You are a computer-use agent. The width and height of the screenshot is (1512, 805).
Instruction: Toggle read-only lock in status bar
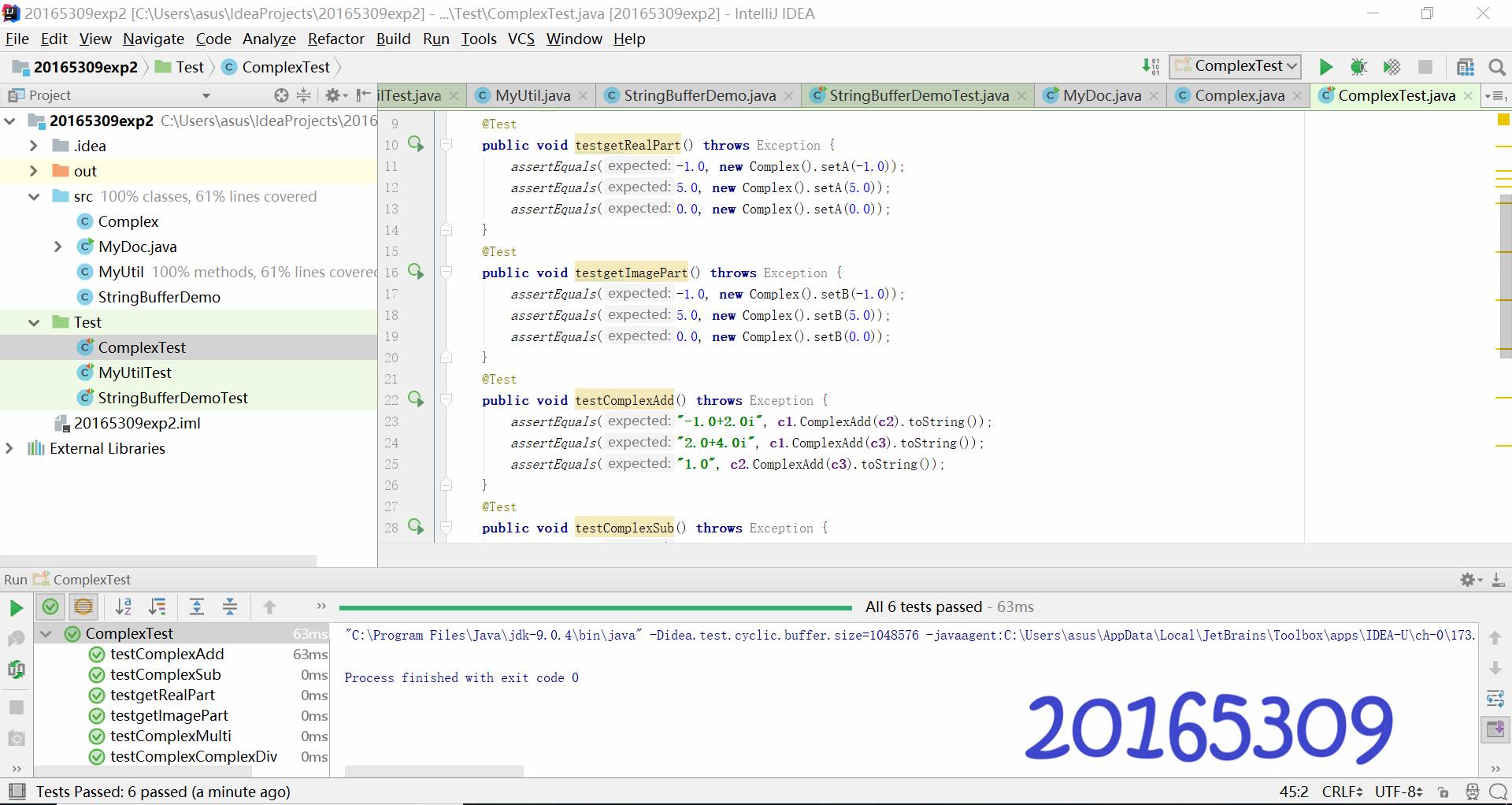click(x=1443, y=792)
